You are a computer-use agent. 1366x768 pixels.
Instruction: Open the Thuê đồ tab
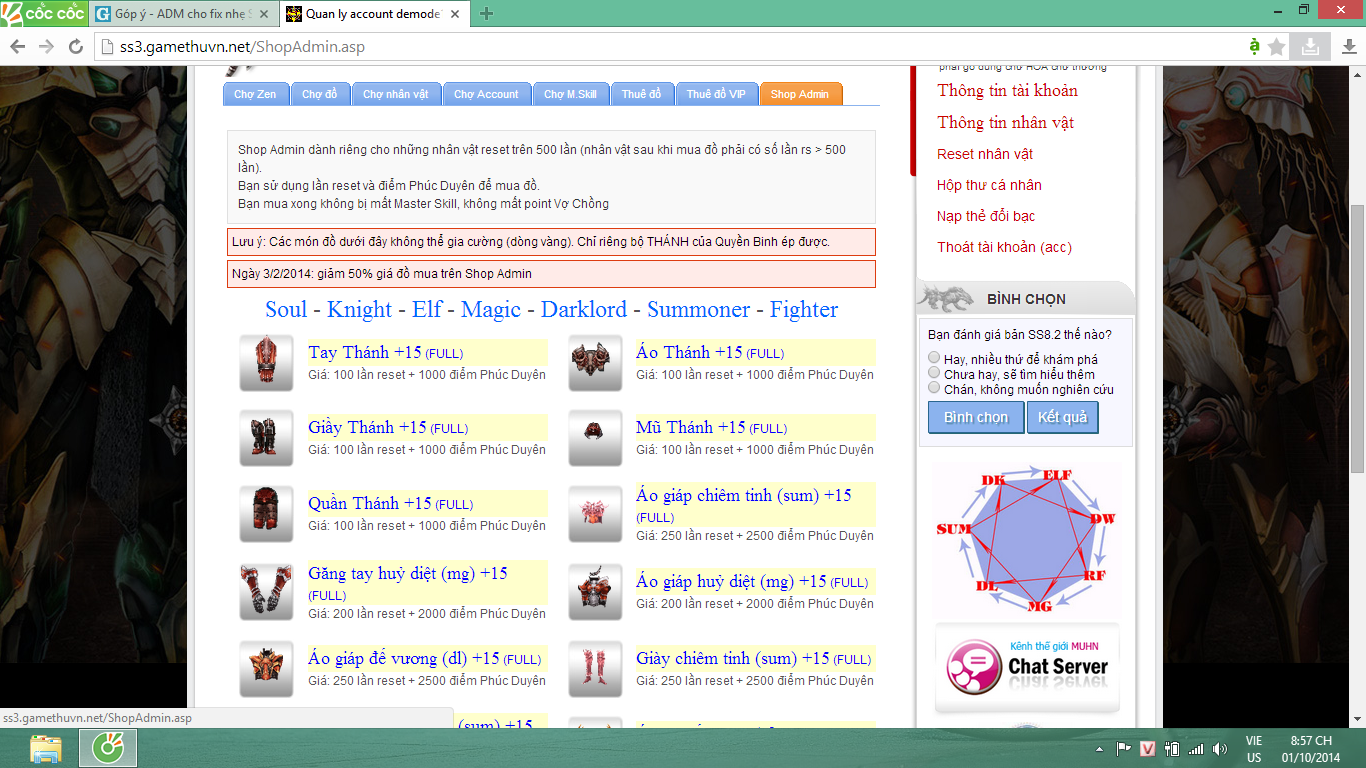point(641,94)
